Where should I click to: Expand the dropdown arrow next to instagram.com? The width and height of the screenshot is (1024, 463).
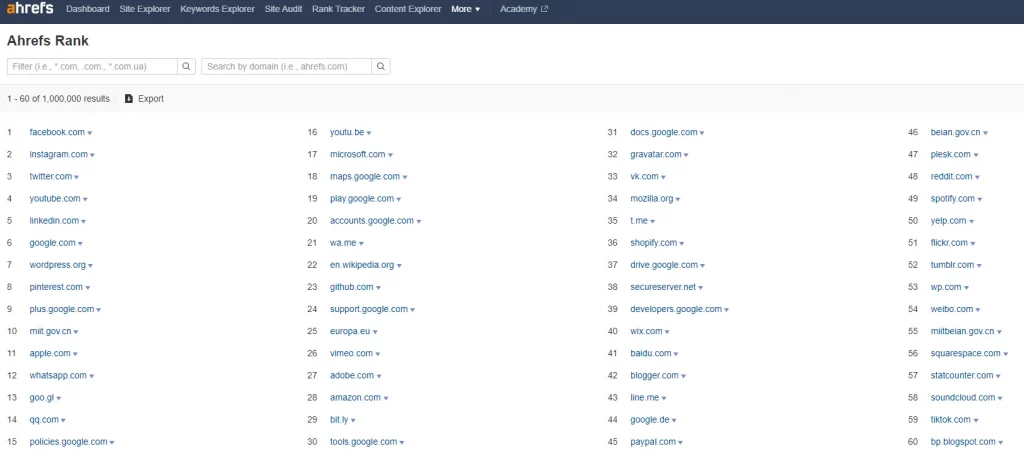pos(92,155)
